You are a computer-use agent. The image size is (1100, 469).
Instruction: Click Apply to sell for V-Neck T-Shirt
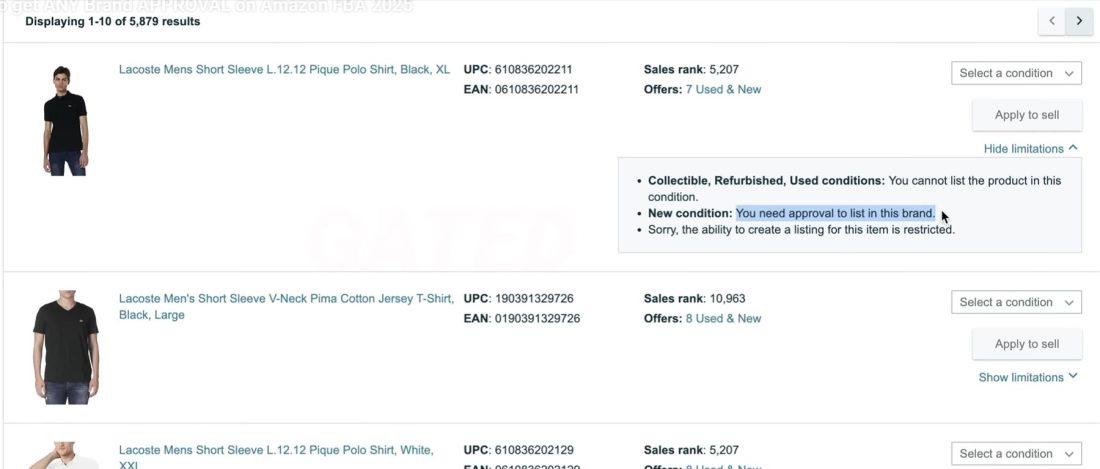(1026, 344)
